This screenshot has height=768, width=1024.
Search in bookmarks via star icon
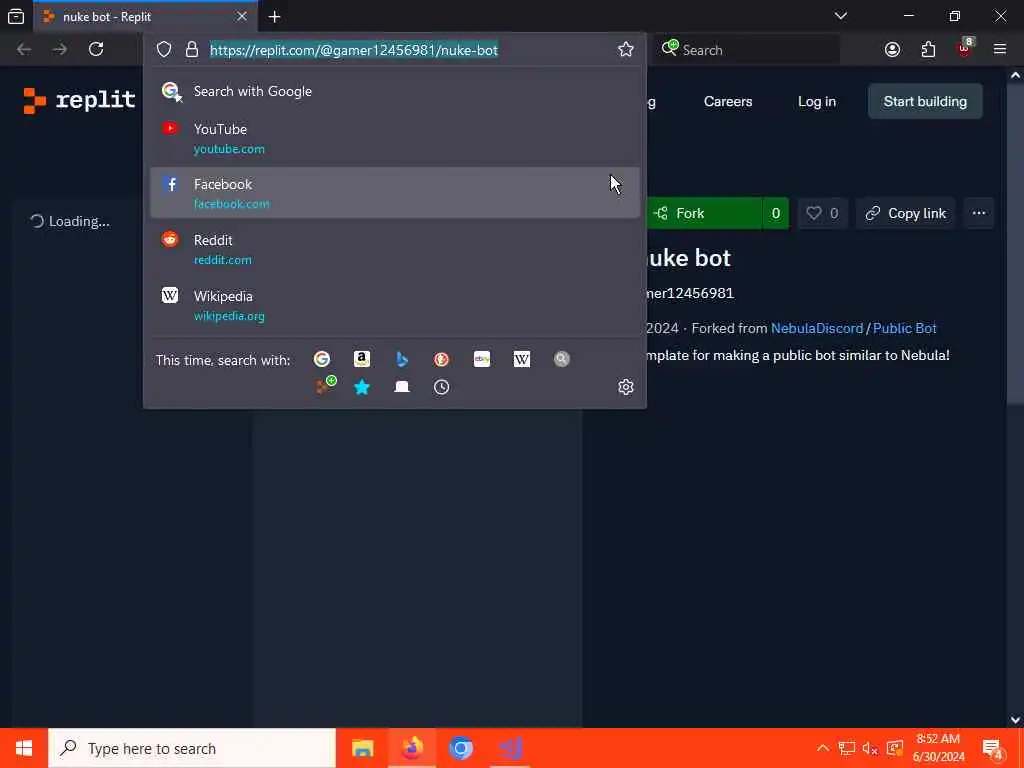coord(362,387)
